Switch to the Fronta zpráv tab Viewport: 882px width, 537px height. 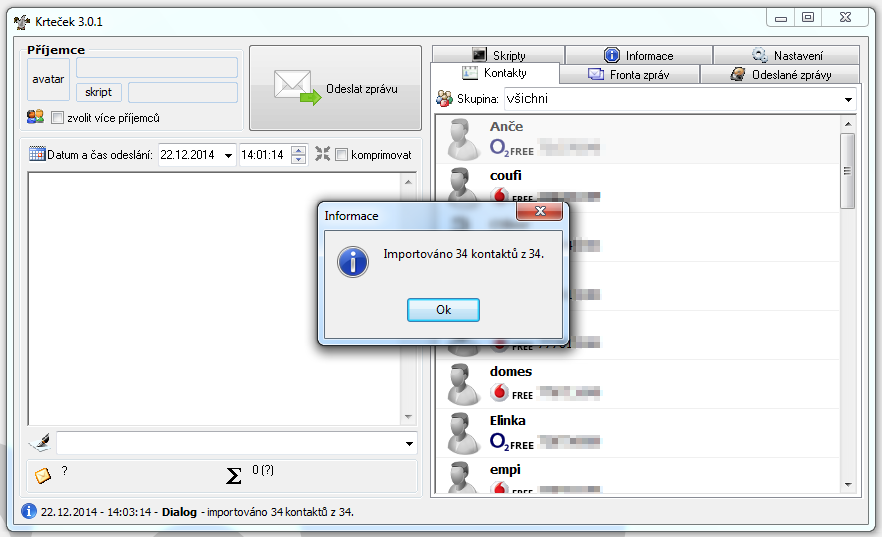628,75
